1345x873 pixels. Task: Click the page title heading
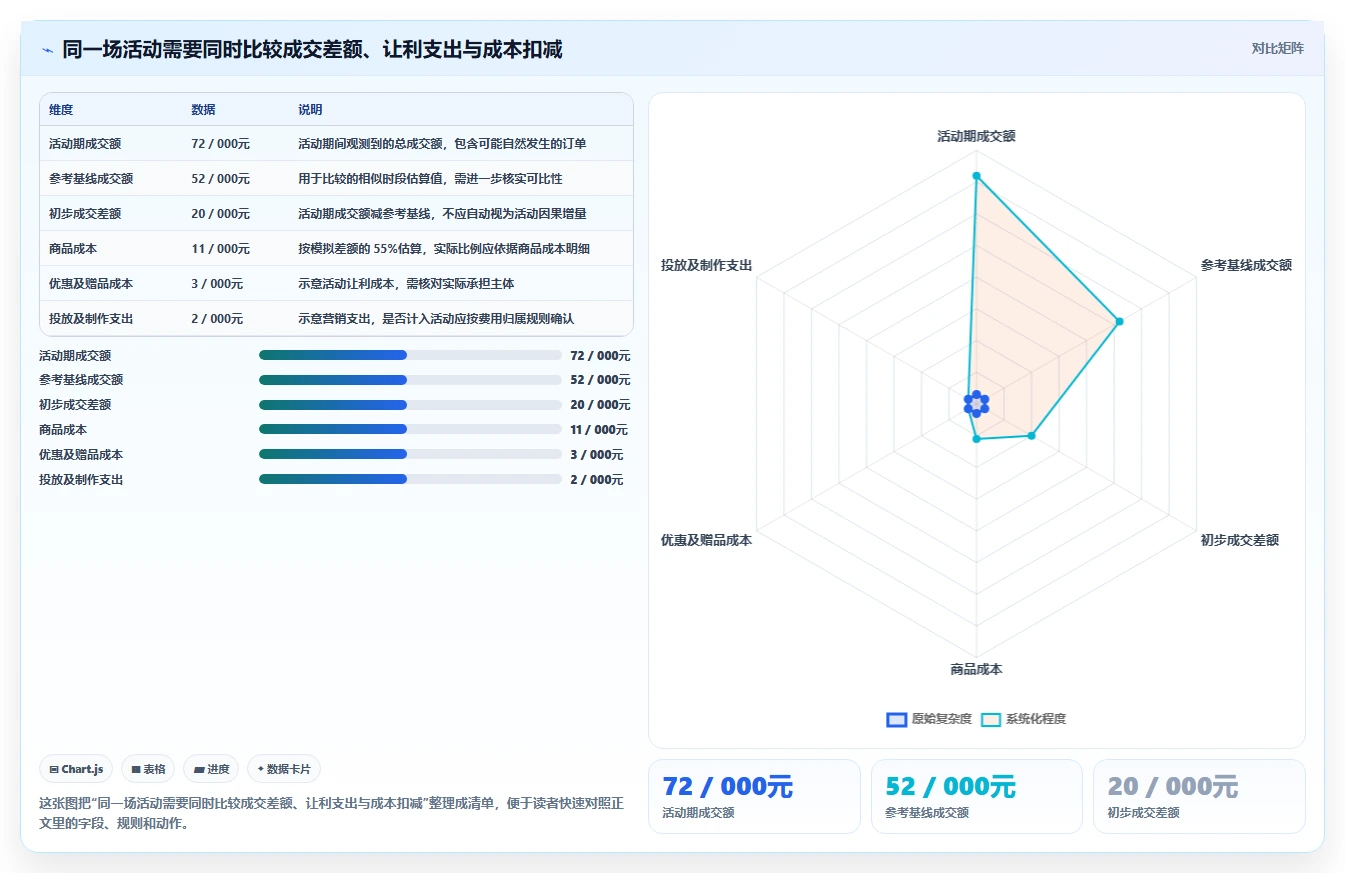312,49
